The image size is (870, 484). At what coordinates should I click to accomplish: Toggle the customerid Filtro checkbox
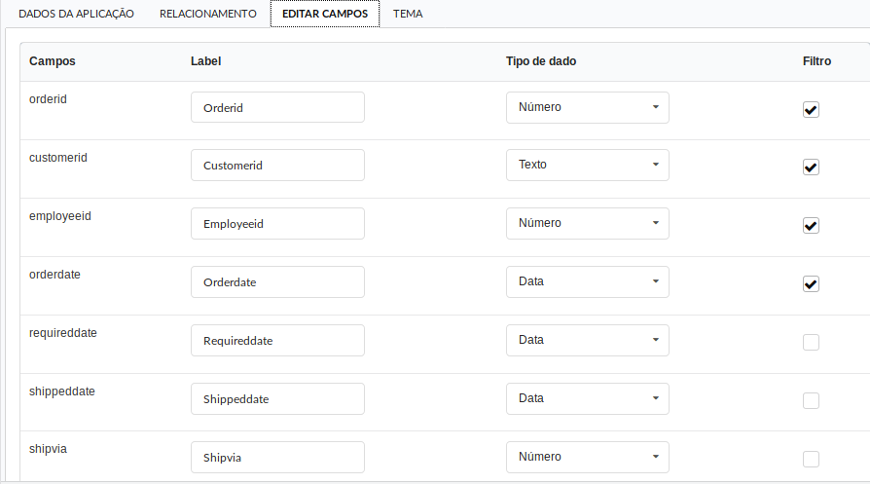(x=811, y=167)
